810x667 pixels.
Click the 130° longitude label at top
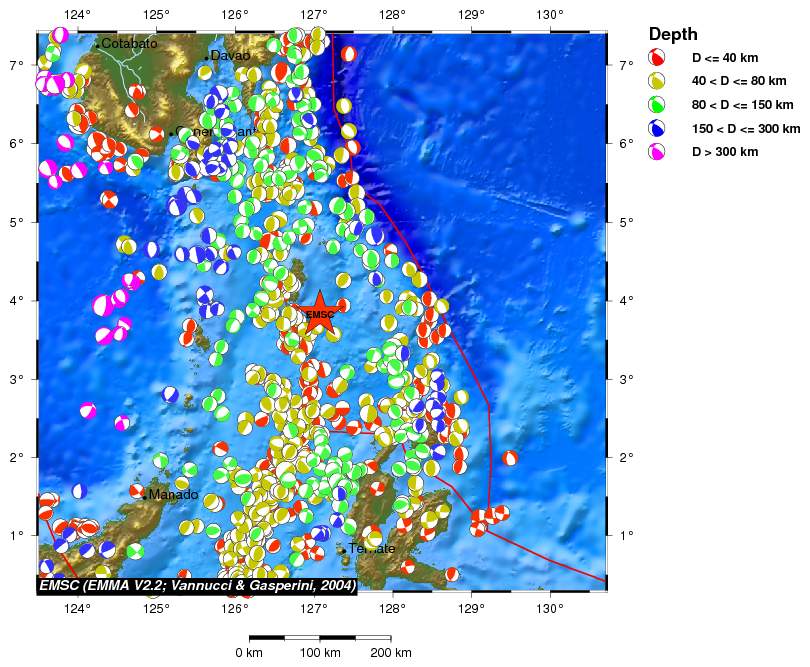pyautogui.click(x=550, y=15)
